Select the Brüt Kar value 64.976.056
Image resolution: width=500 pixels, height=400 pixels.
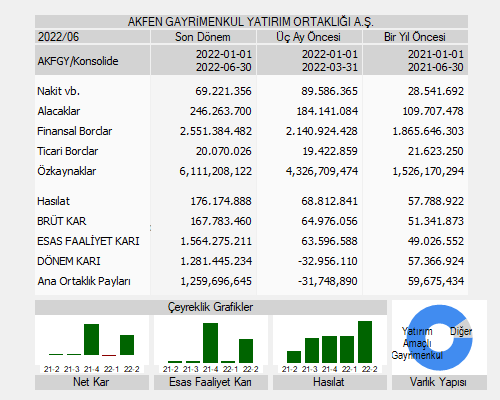pyautogui.click(x=329, y=221)
